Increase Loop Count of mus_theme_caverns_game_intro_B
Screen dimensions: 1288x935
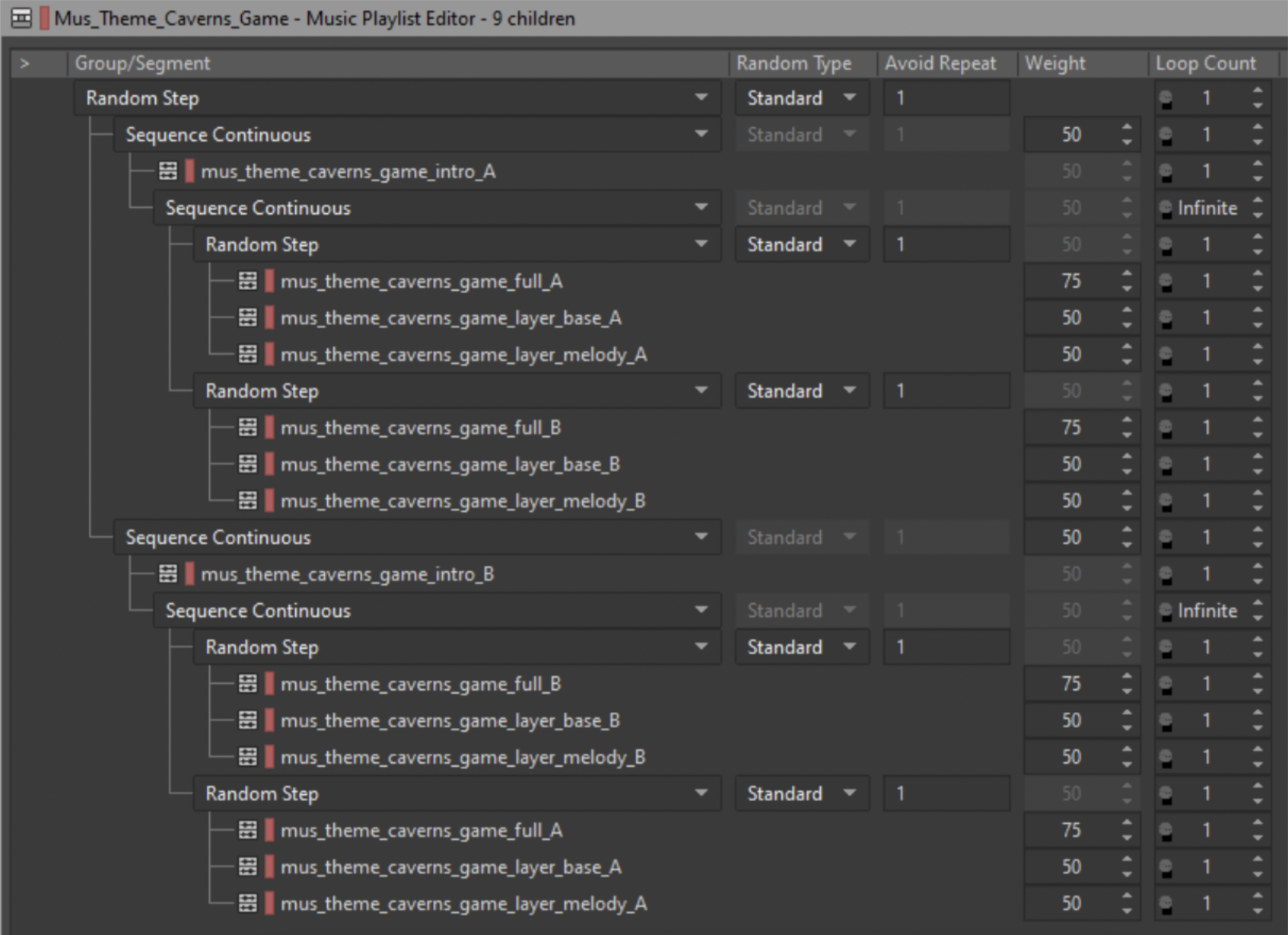1257,567
